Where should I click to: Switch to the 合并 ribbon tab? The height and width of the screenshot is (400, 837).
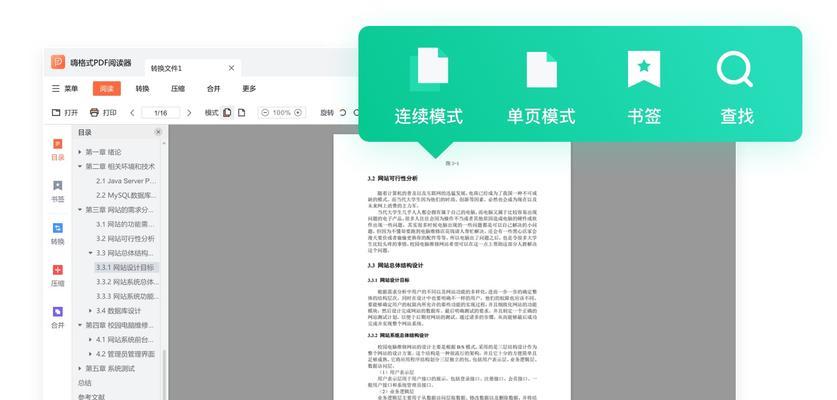point(214,89)
